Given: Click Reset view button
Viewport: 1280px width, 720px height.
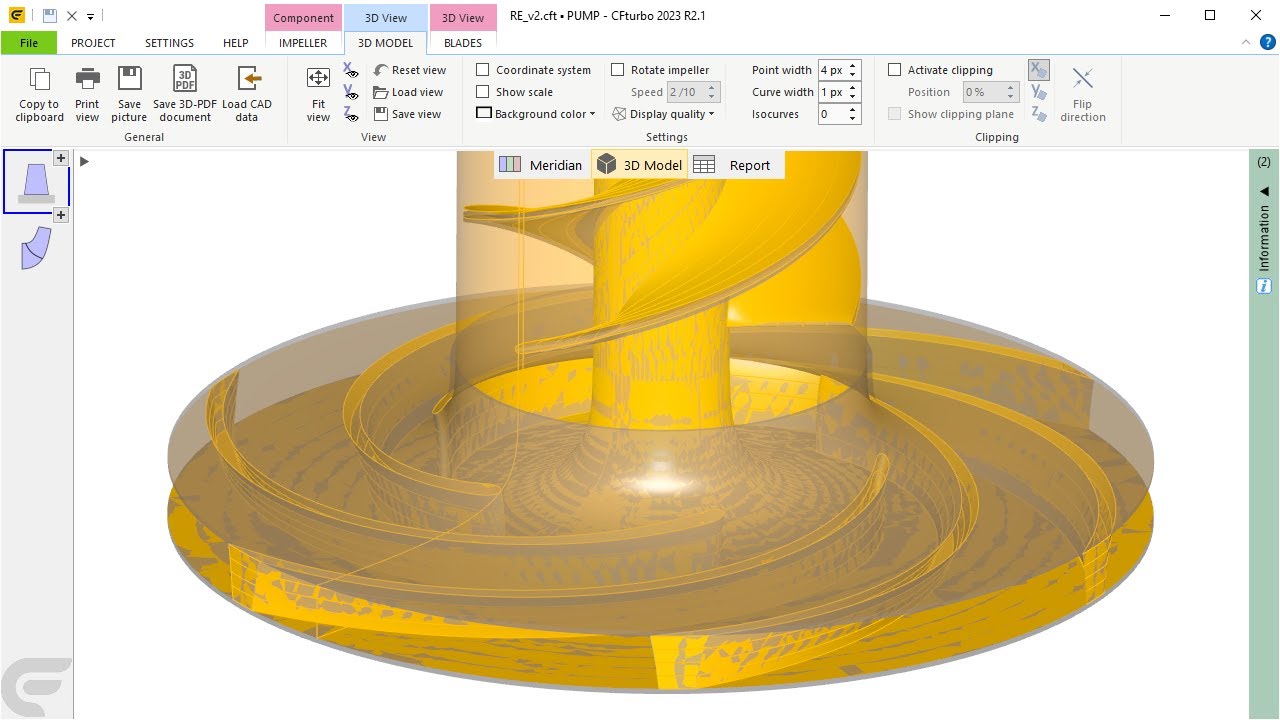Looking at the screenshot, I should pos(410,70).
